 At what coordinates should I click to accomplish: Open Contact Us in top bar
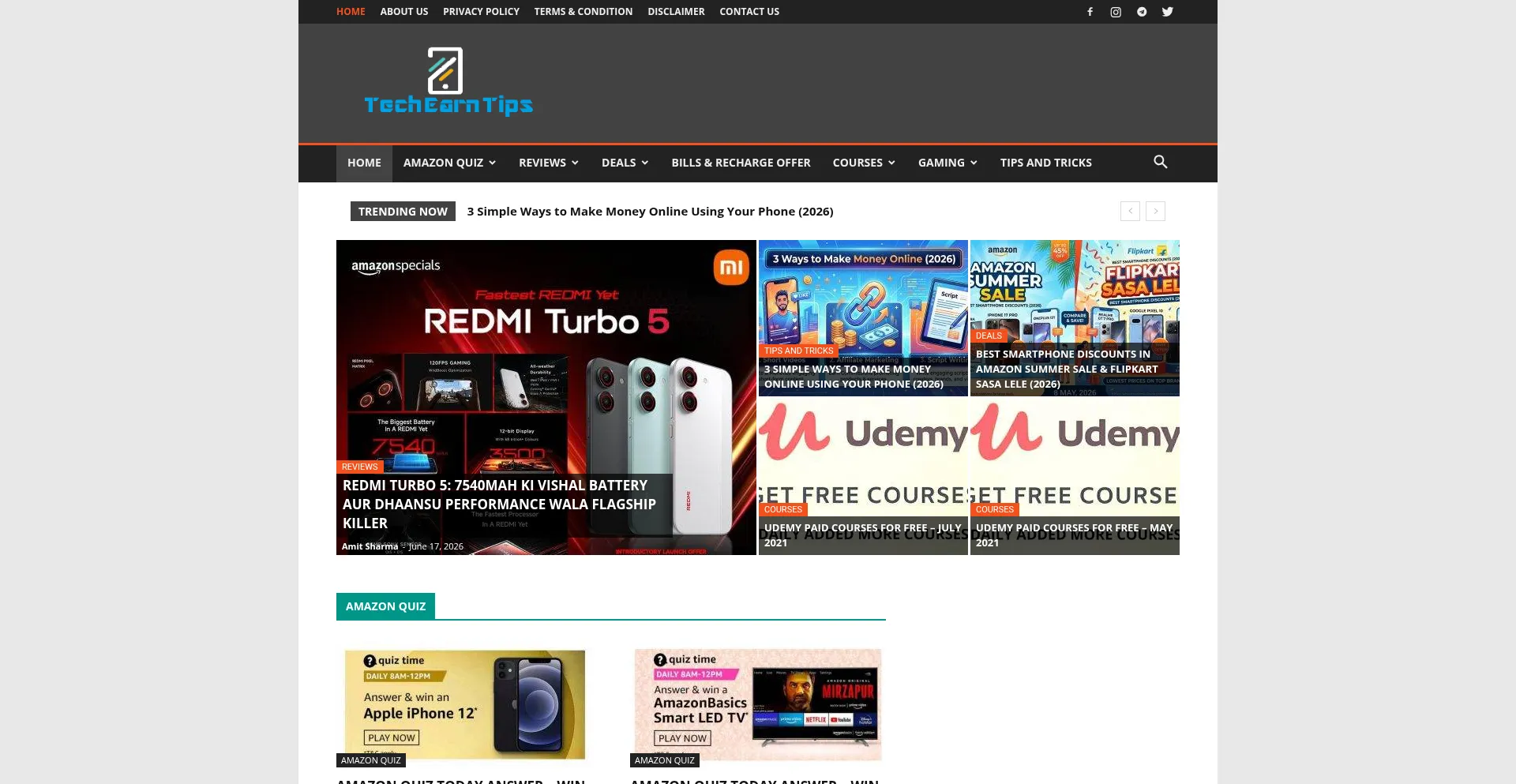point(749,12)
